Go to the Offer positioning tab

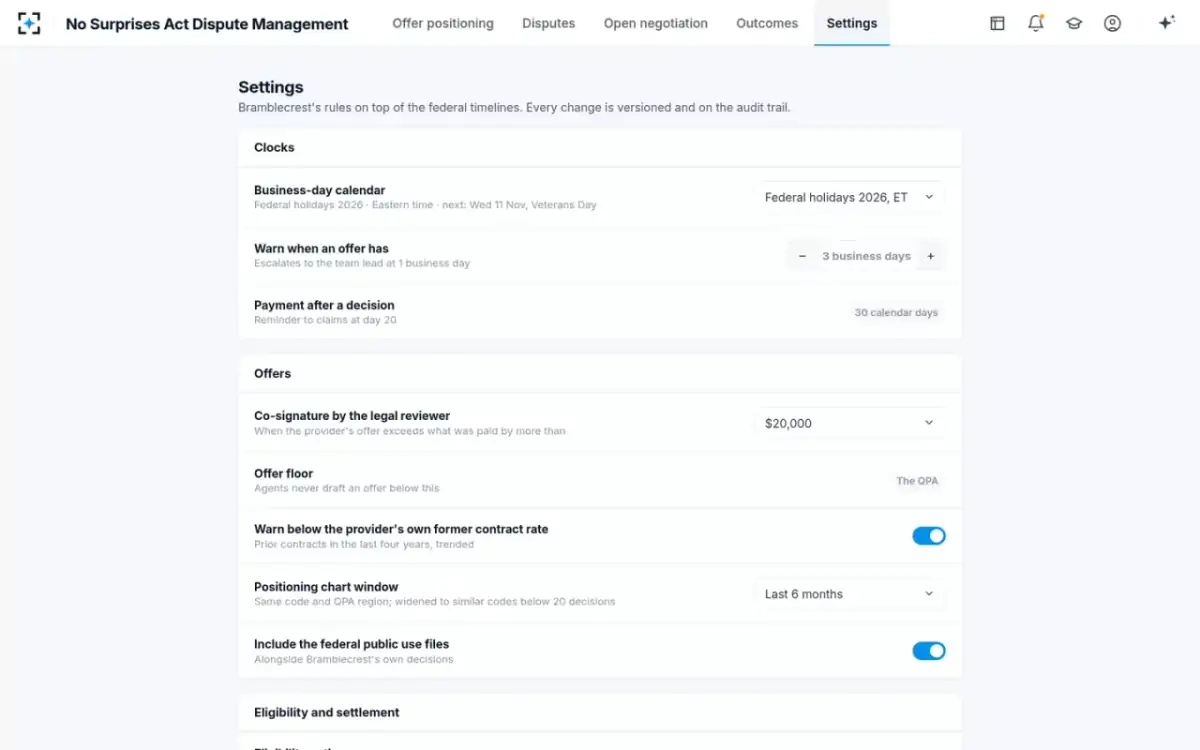(x=443, y=23)
